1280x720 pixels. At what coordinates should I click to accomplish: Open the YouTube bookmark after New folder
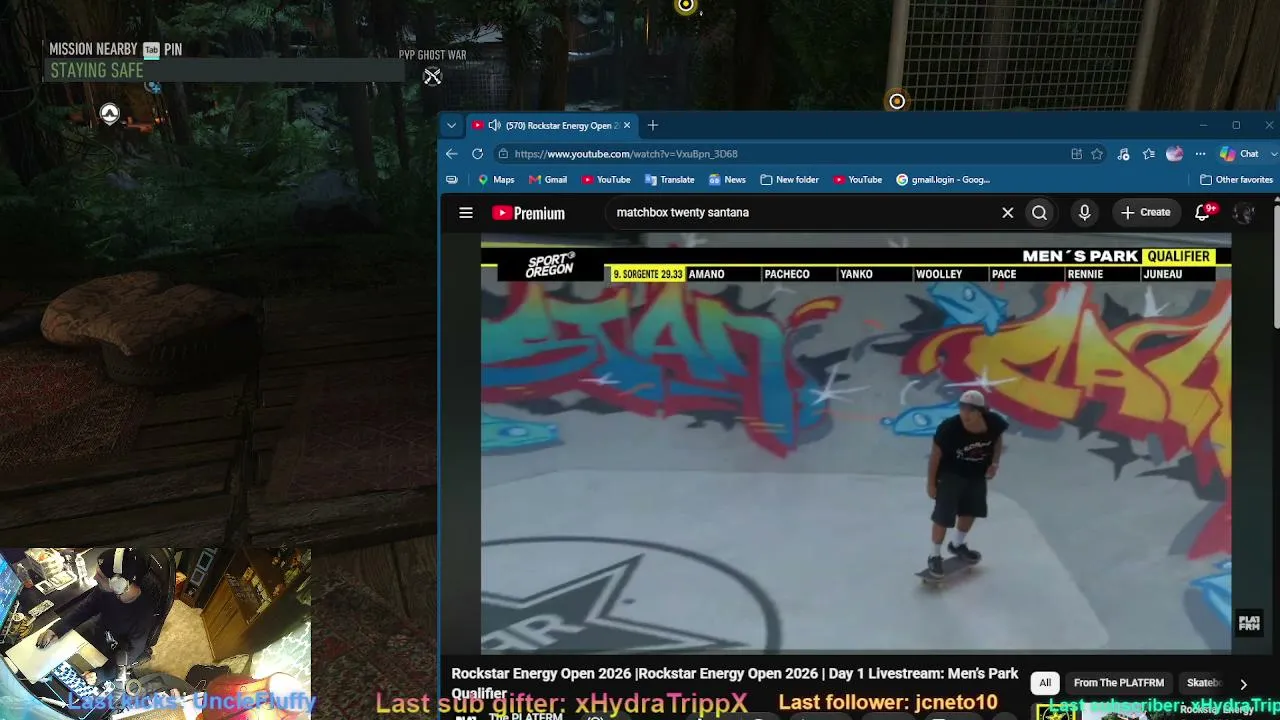[857, 180]
